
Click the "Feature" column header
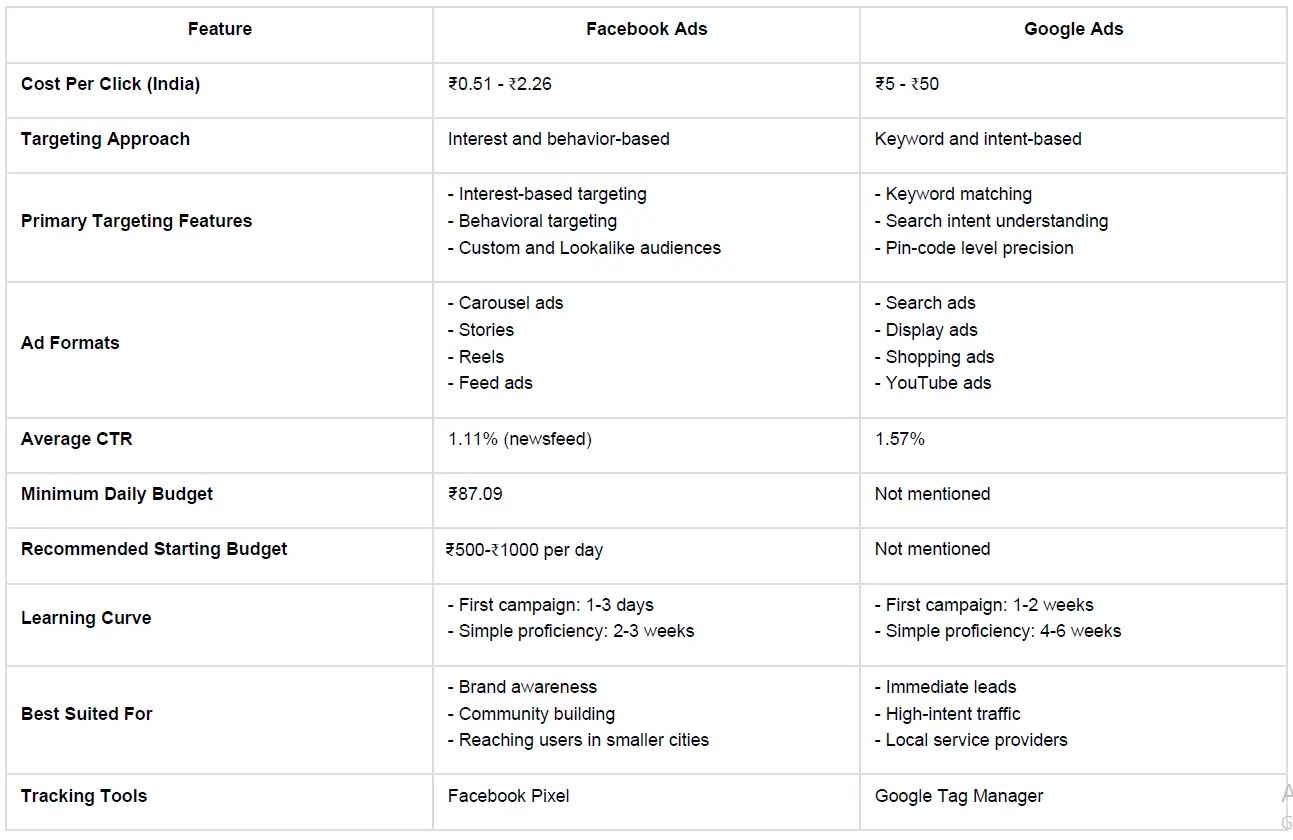click(219, 30)
